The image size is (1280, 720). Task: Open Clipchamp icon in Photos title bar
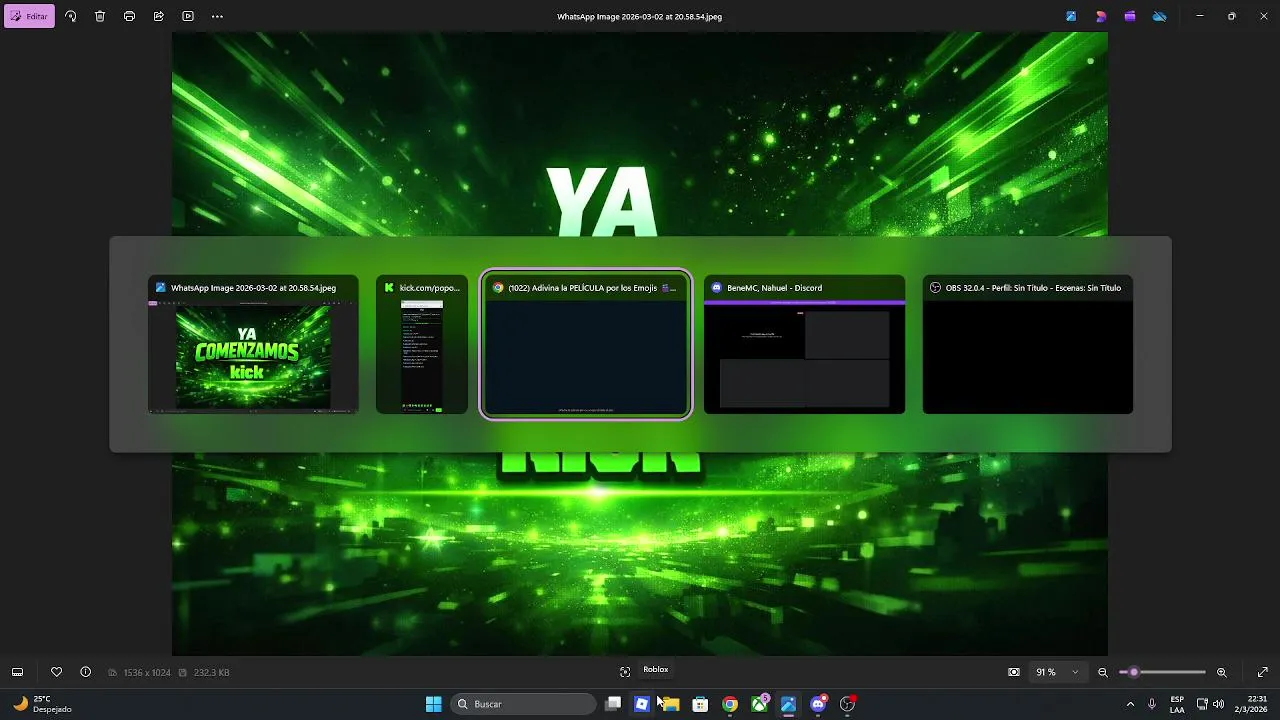(1130, 16)
